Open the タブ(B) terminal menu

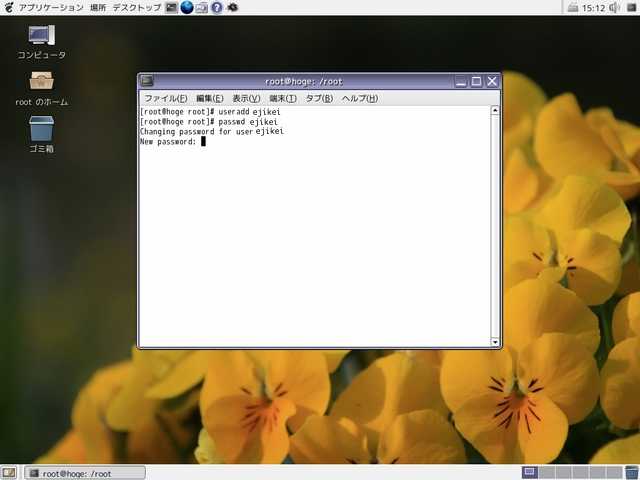point(319,98)
